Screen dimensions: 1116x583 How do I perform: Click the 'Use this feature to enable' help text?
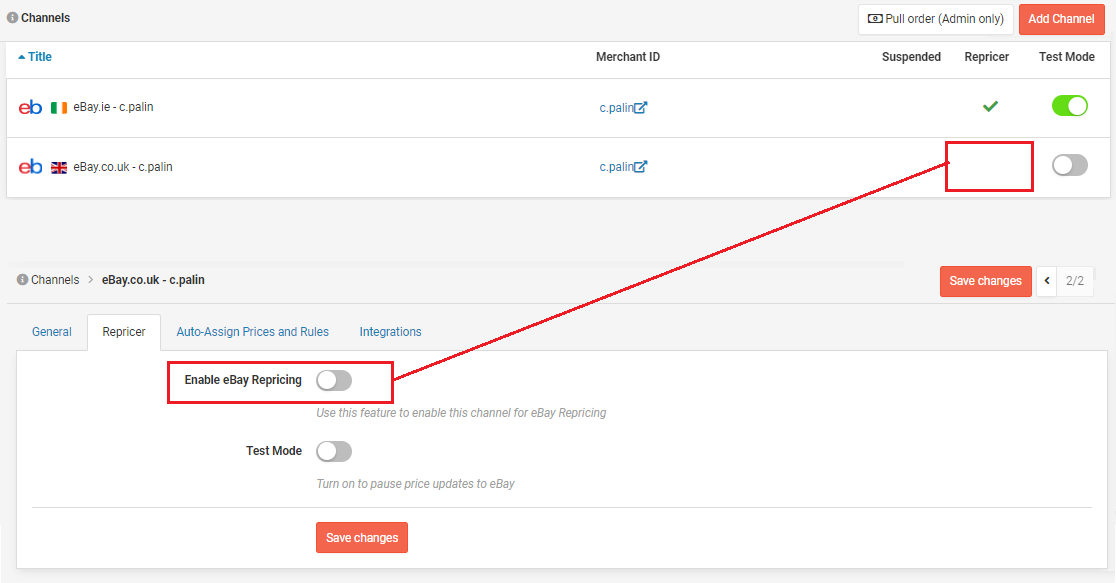[461, 413]
